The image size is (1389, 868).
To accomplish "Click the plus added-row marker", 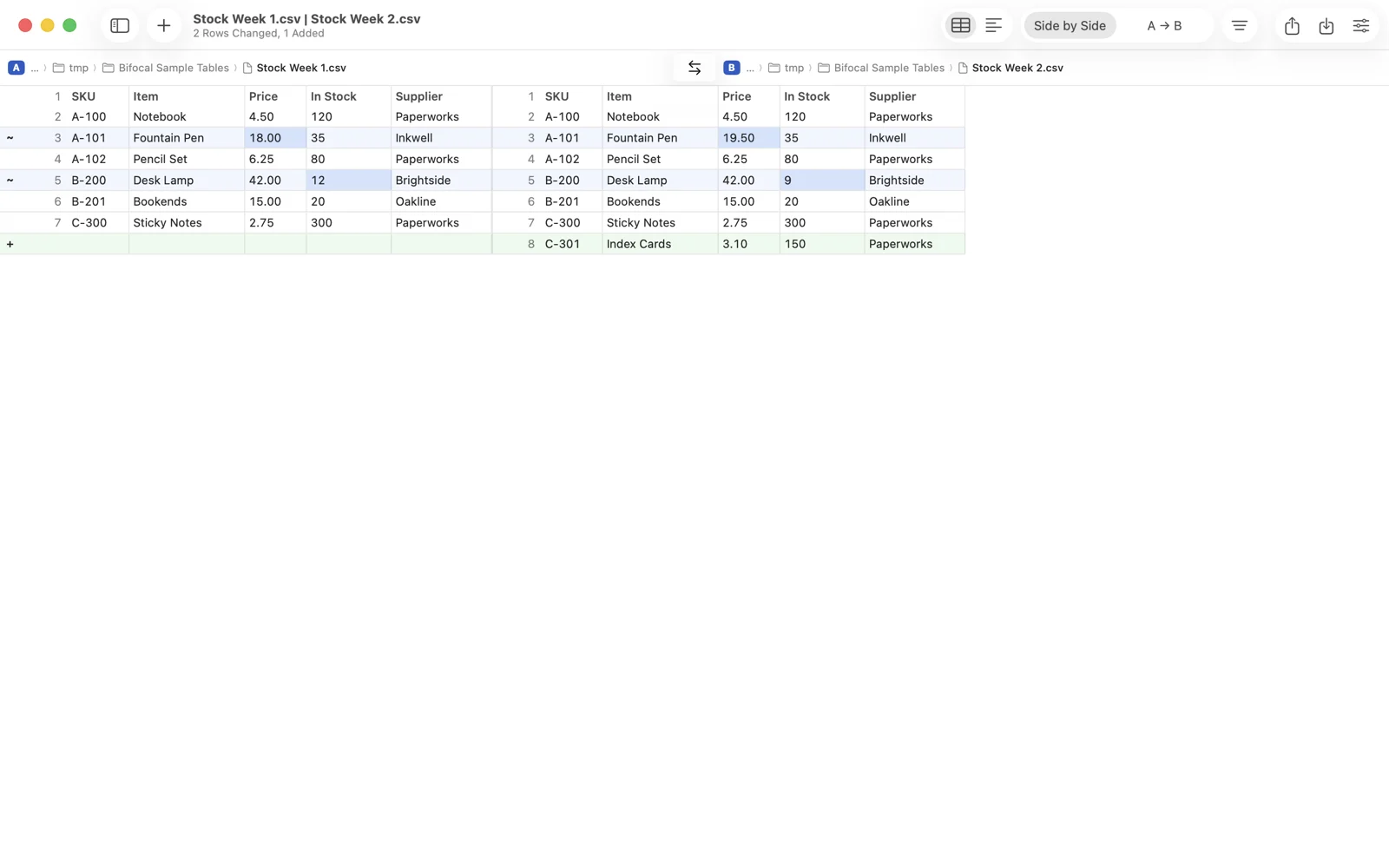I will pos(10,244).
